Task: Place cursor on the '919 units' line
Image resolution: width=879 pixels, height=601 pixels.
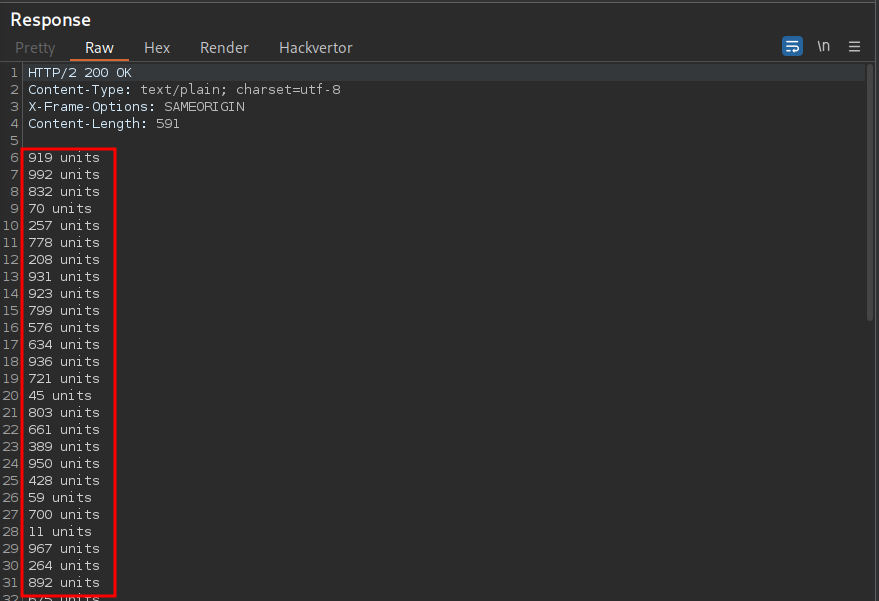Action: click(x=64, y=158)
